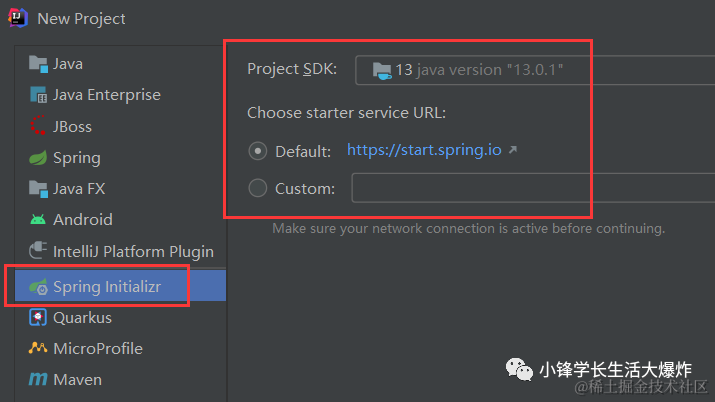This screenshot has width=715, height=402.
Task: Open the https://start.spring.io link
Action: pyautogui.click(x=424, y=150)
